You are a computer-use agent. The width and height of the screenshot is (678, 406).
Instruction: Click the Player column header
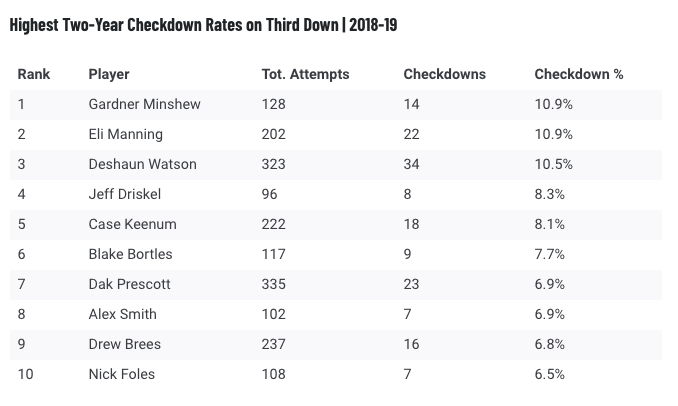point(109,74)
